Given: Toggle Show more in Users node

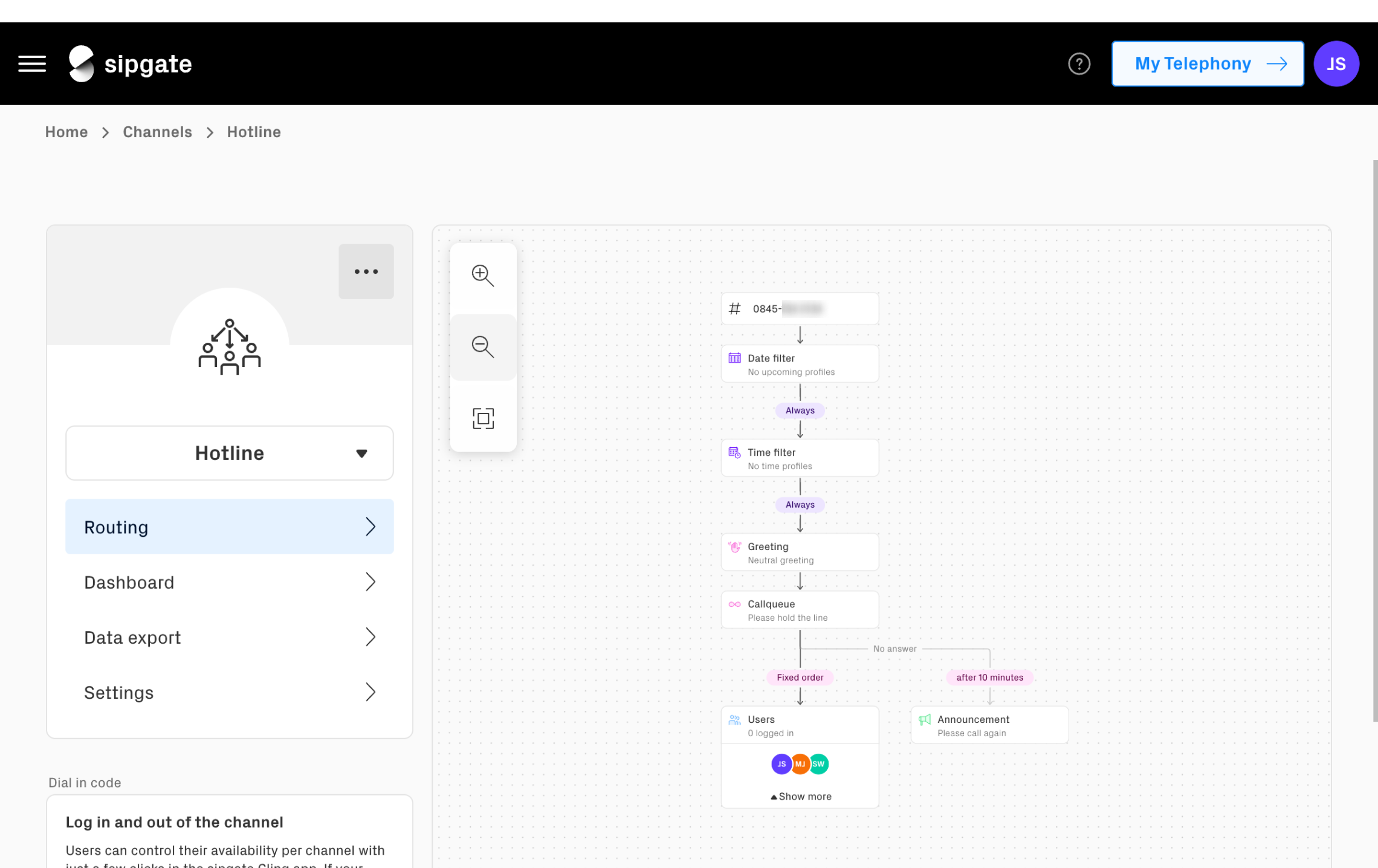Looking at the screenshot, I should click(x=801, y=797).
